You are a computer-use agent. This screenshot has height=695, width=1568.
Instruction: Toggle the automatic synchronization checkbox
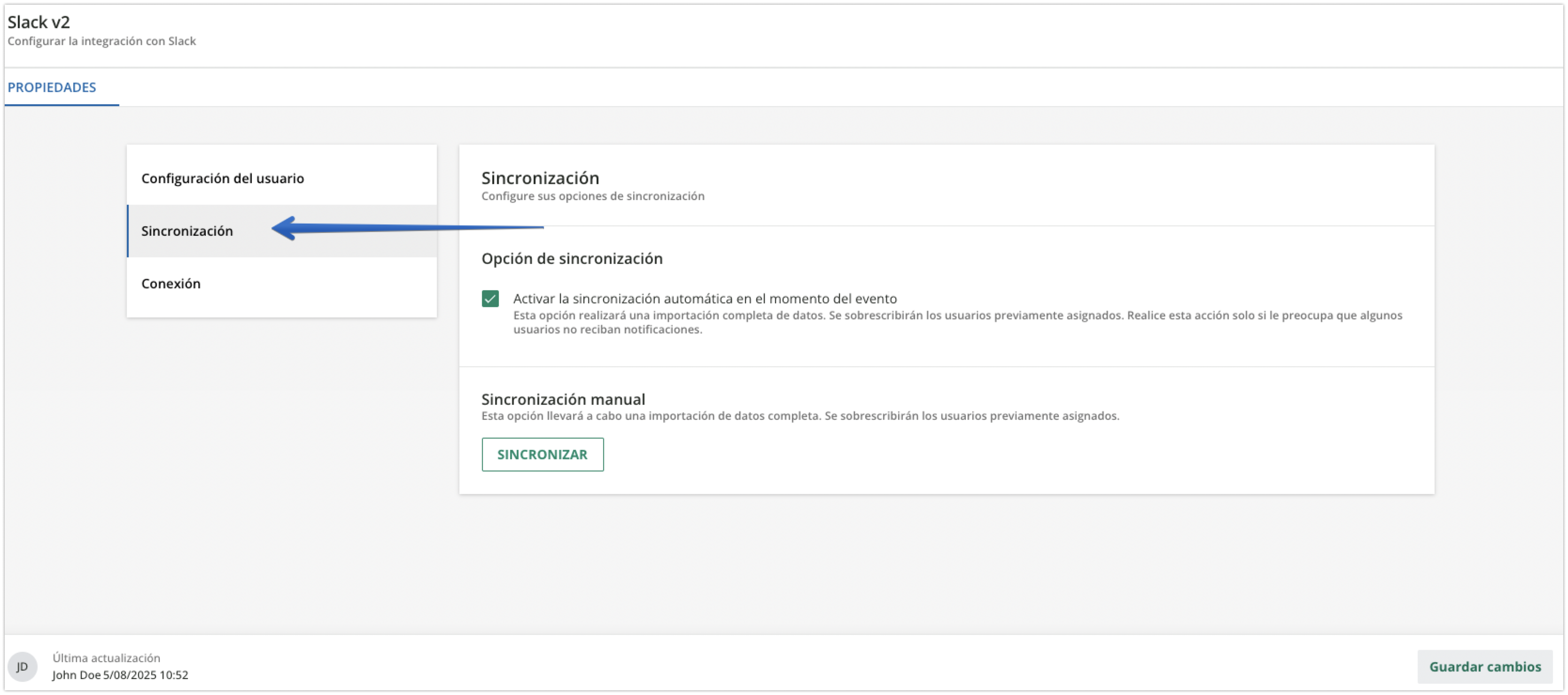[x=490, y=299]
